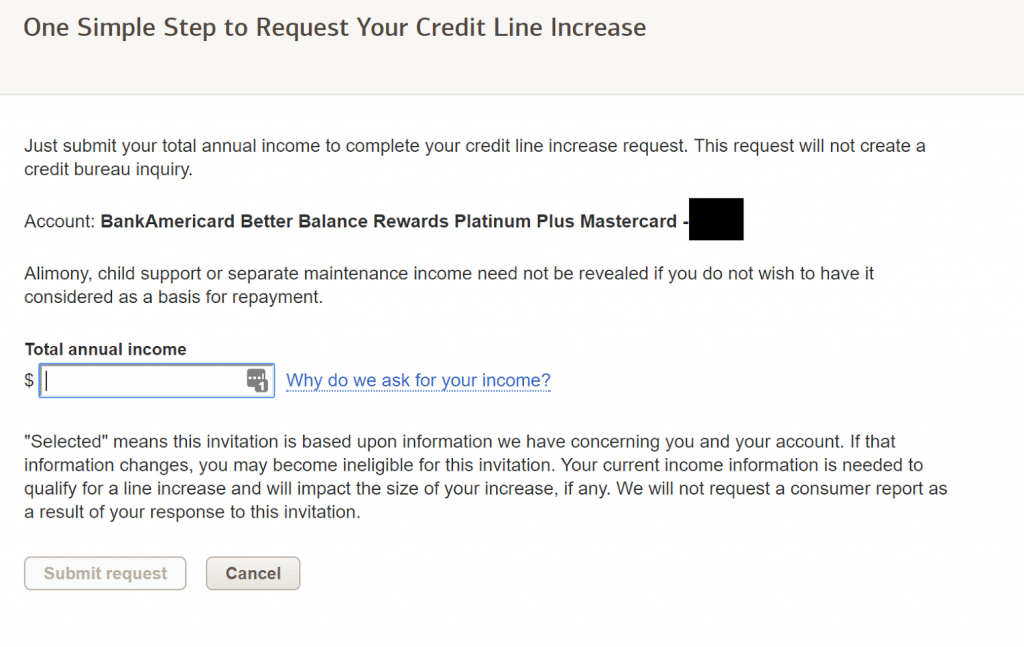This screenshot has height=647, width=1024.
Task: Focus the Total annual income input box
Action: 157,381
